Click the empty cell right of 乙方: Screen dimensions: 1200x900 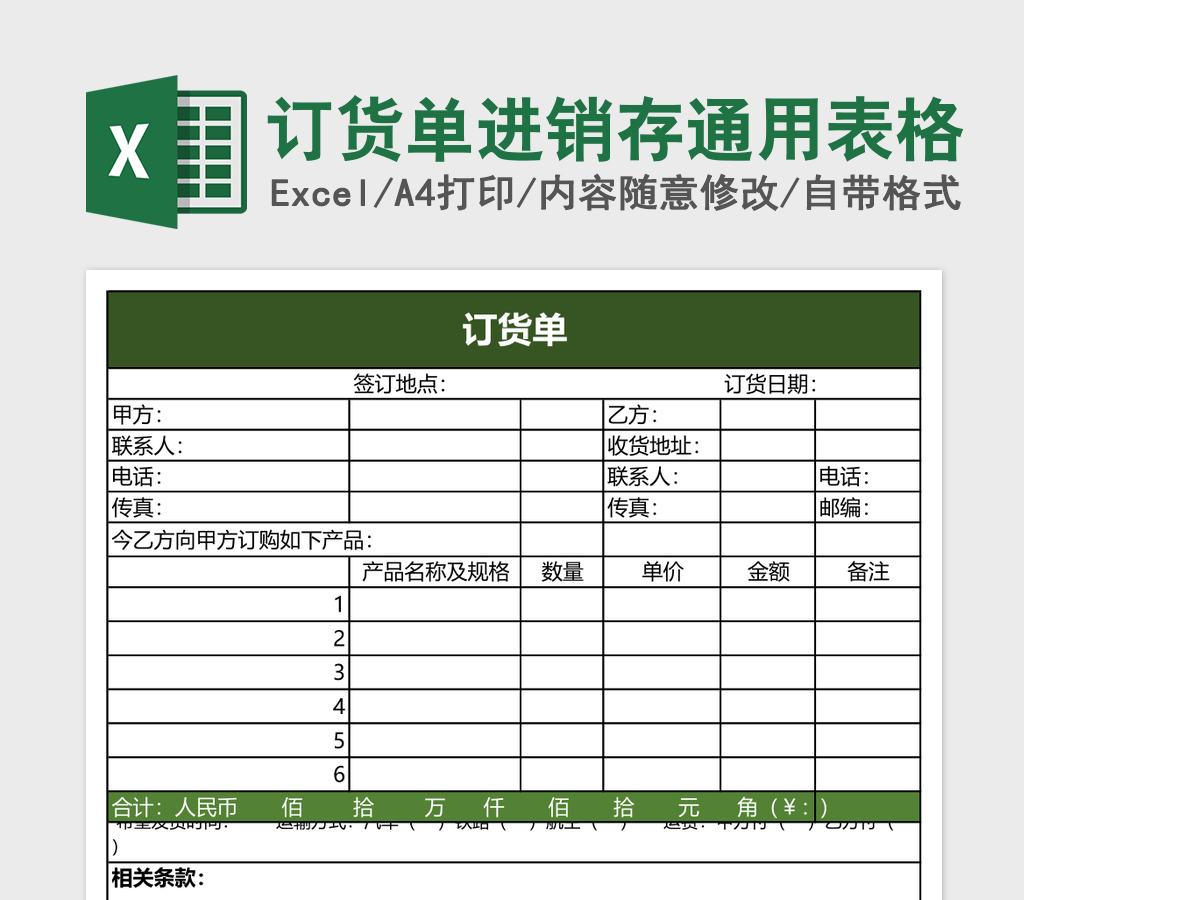coord(768,415)
